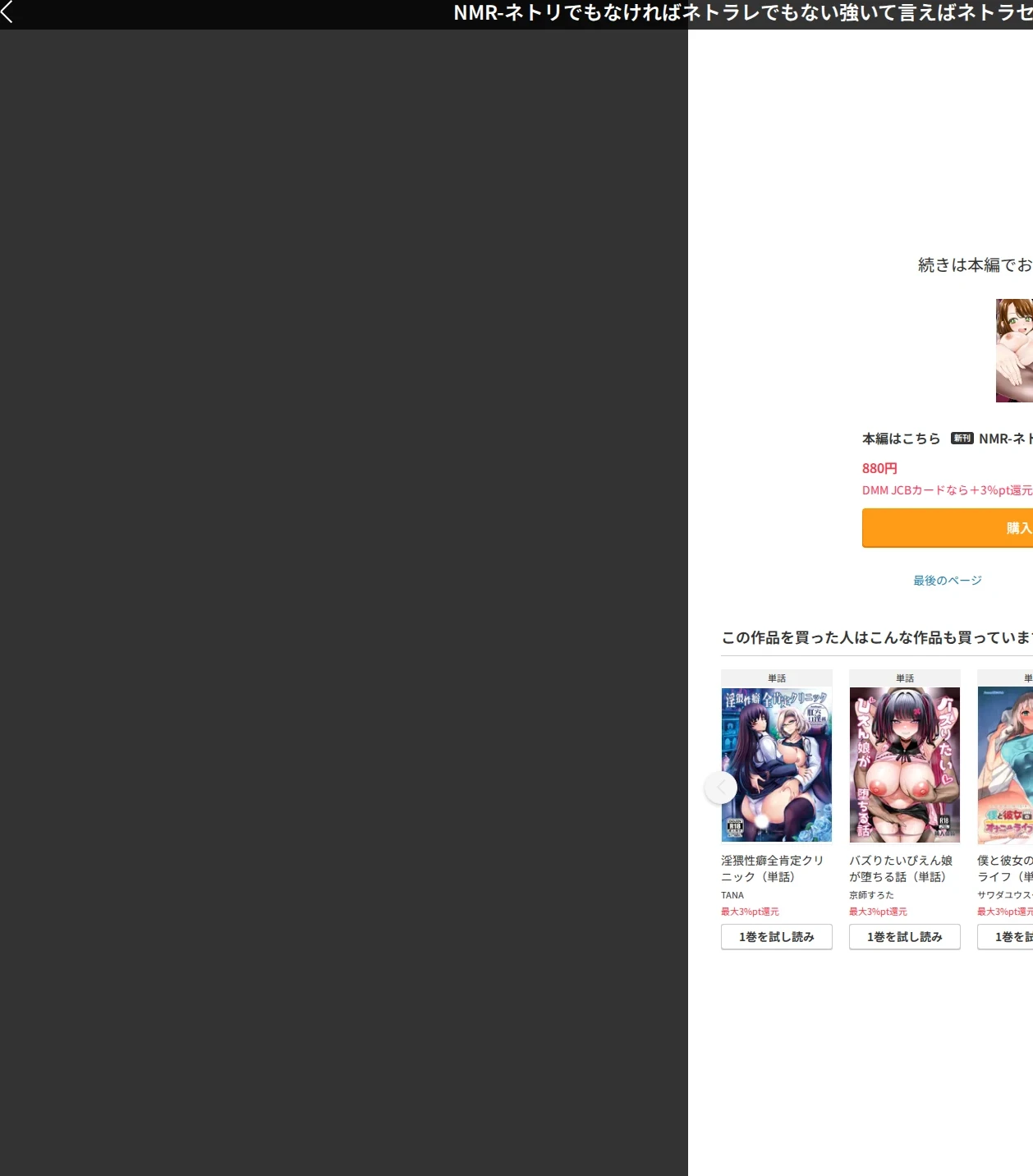Click 1巻を試し読み under the TANA work
This screenshot has height=1176, width=1033.
pos(777,937)
